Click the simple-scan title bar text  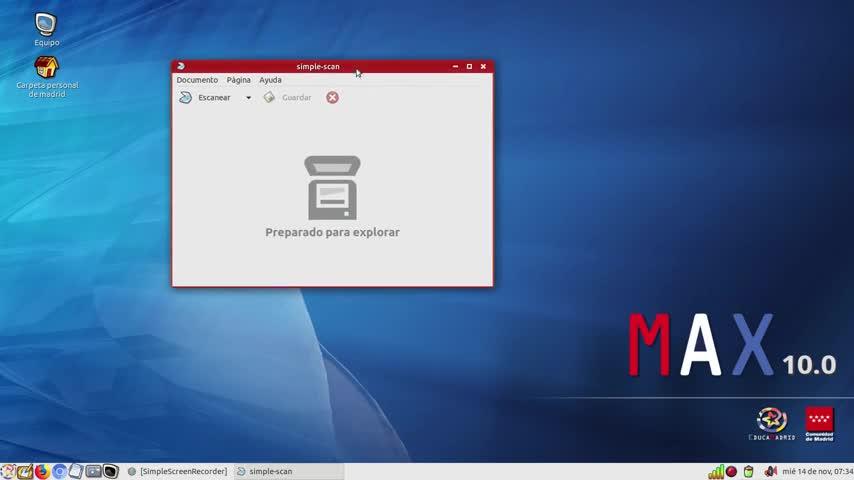coord(318,66)
